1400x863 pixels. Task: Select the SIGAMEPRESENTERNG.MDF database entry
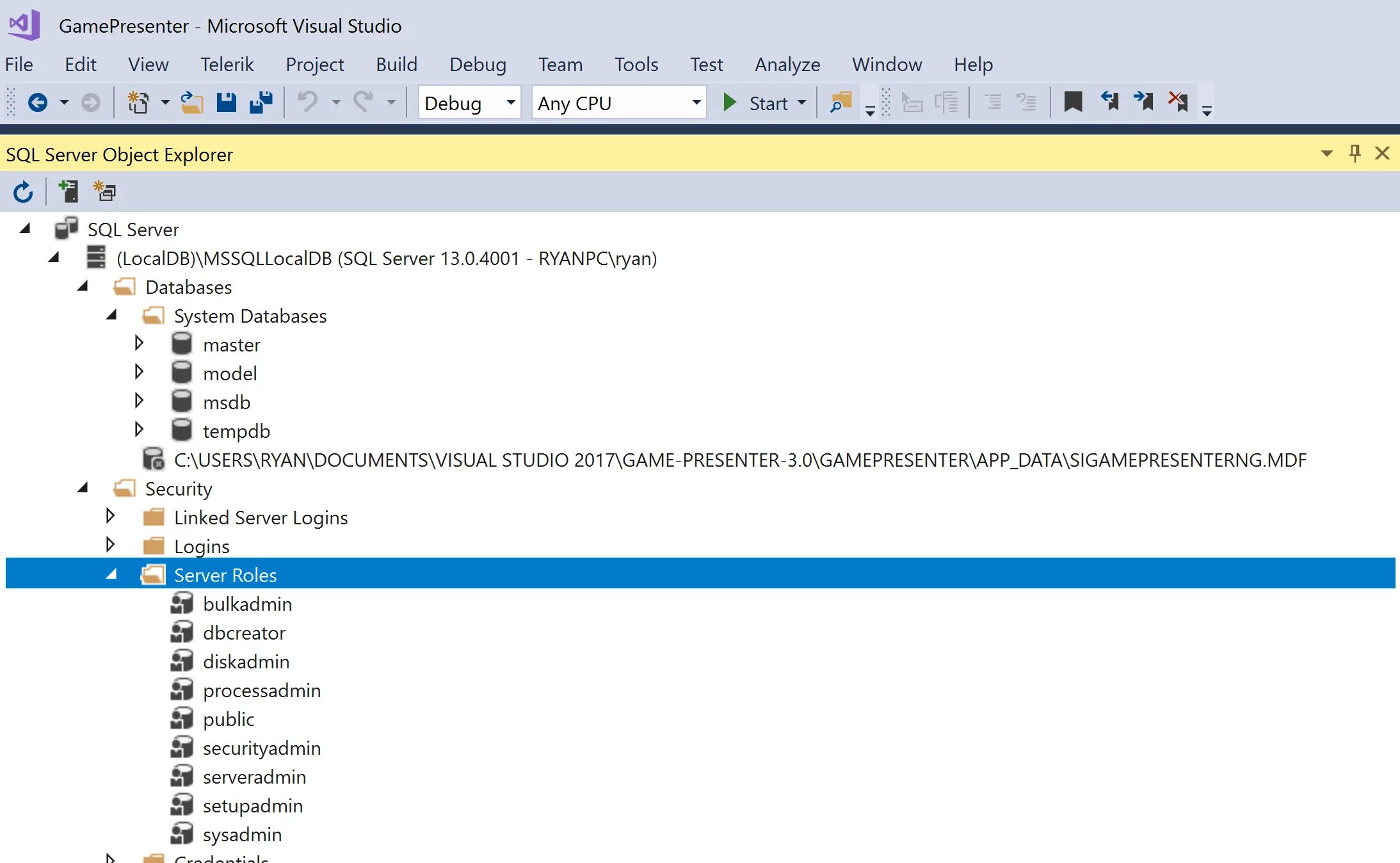click(739, 460)
